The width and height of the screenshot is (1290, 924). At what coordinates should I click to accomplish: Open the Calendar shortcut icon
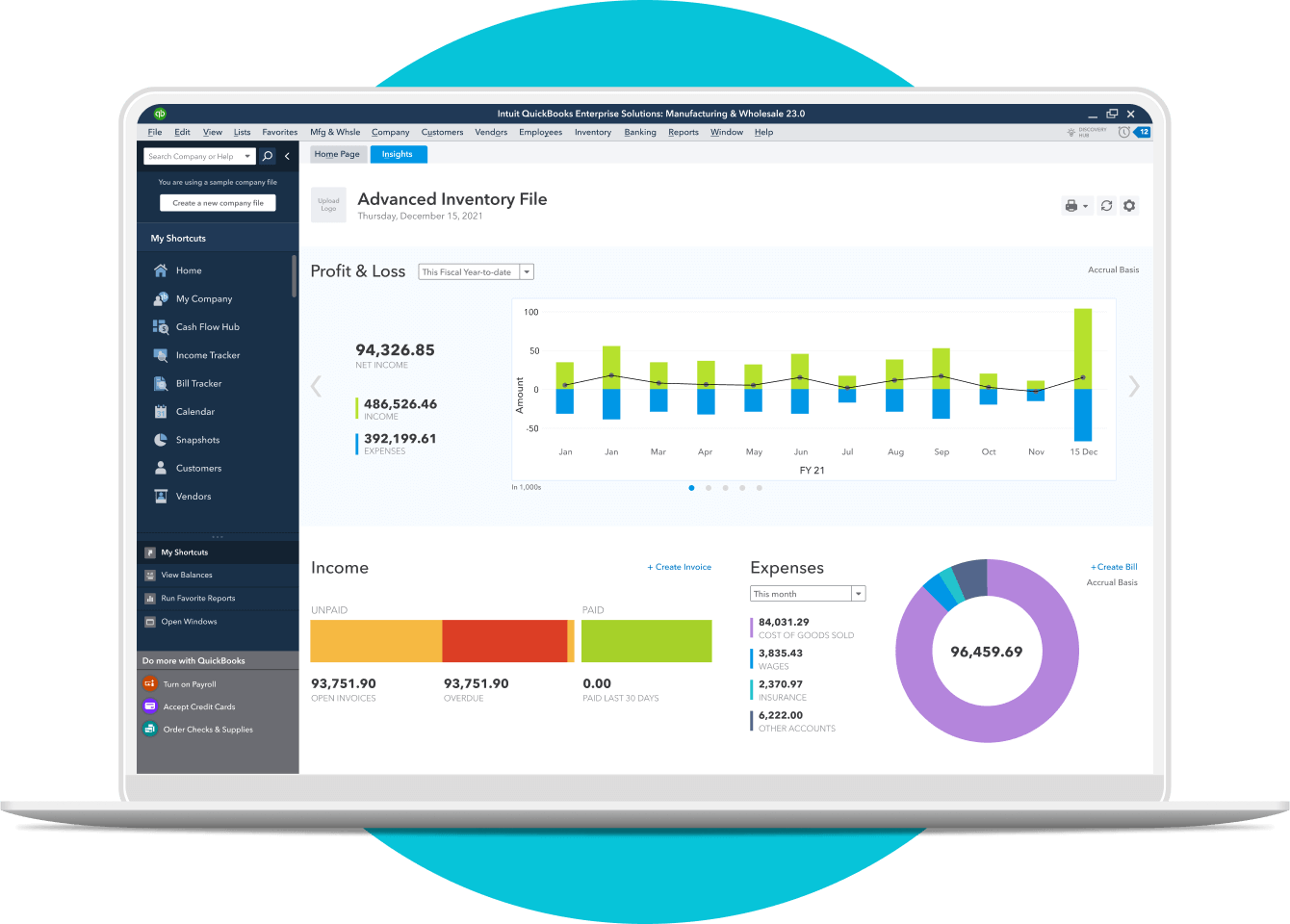click(x=161, y=412)
